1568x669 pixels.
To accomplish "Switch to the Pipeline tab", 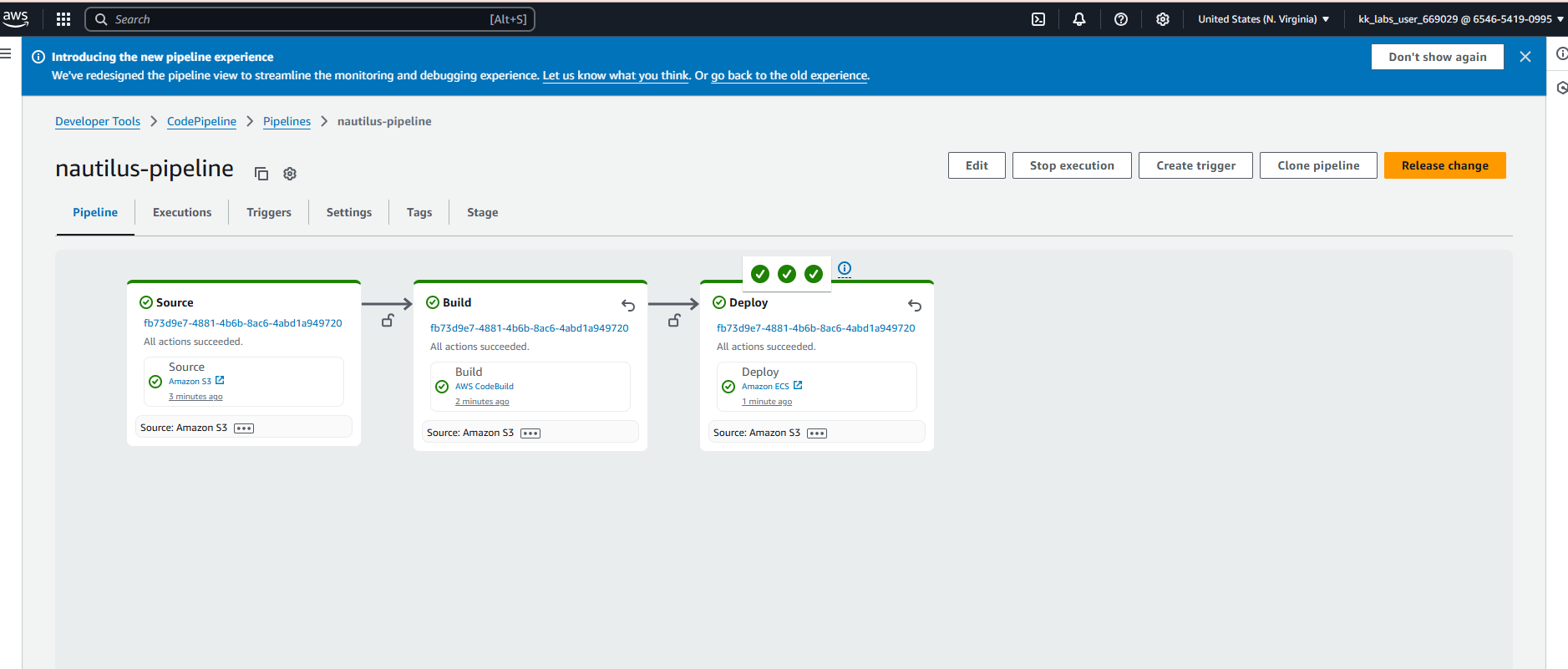I will (95, 212).
